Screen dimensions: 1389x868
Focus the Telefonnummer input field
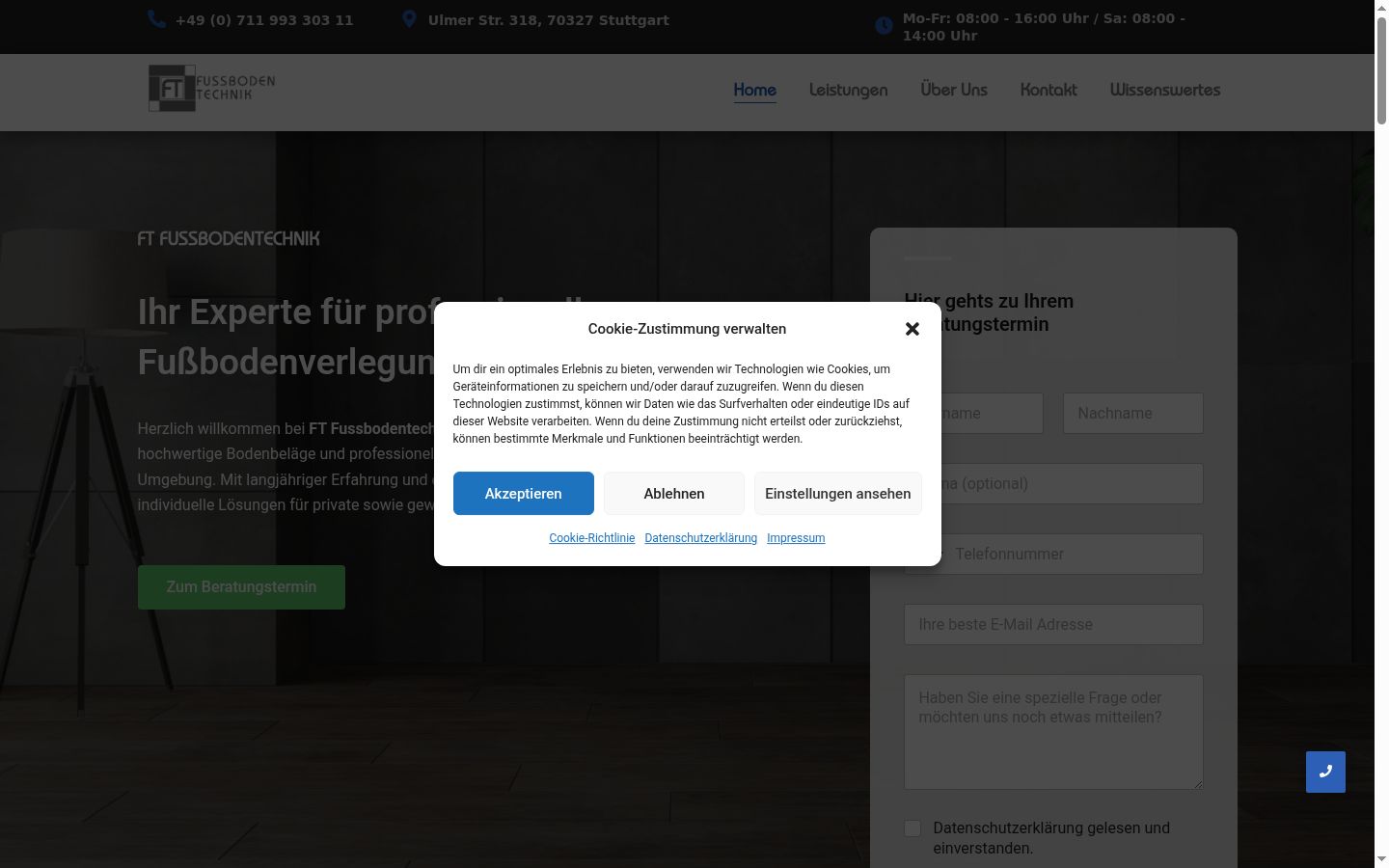pos(1053,555)
